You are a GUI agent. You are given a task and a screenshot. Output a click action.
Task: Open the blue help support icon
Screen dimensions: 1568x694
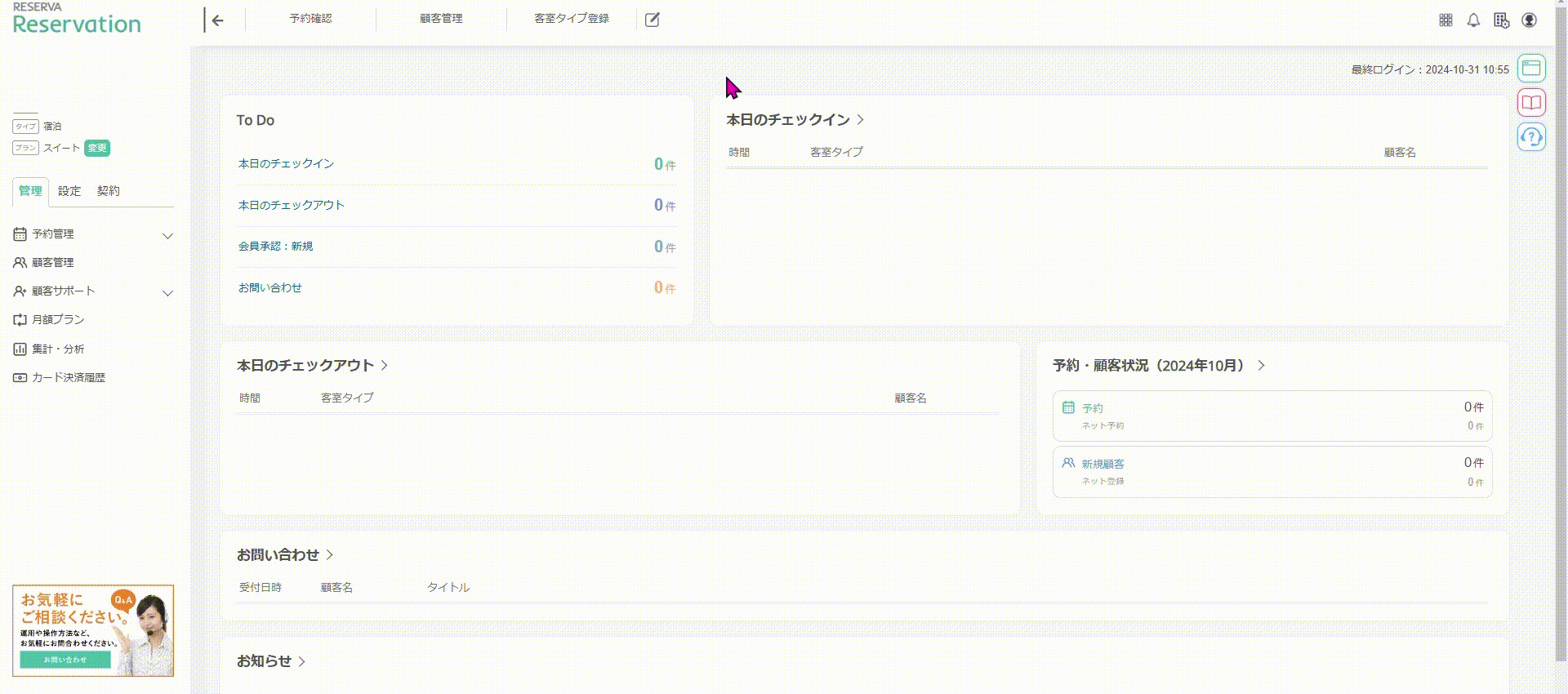click(x=1531, y=136)
